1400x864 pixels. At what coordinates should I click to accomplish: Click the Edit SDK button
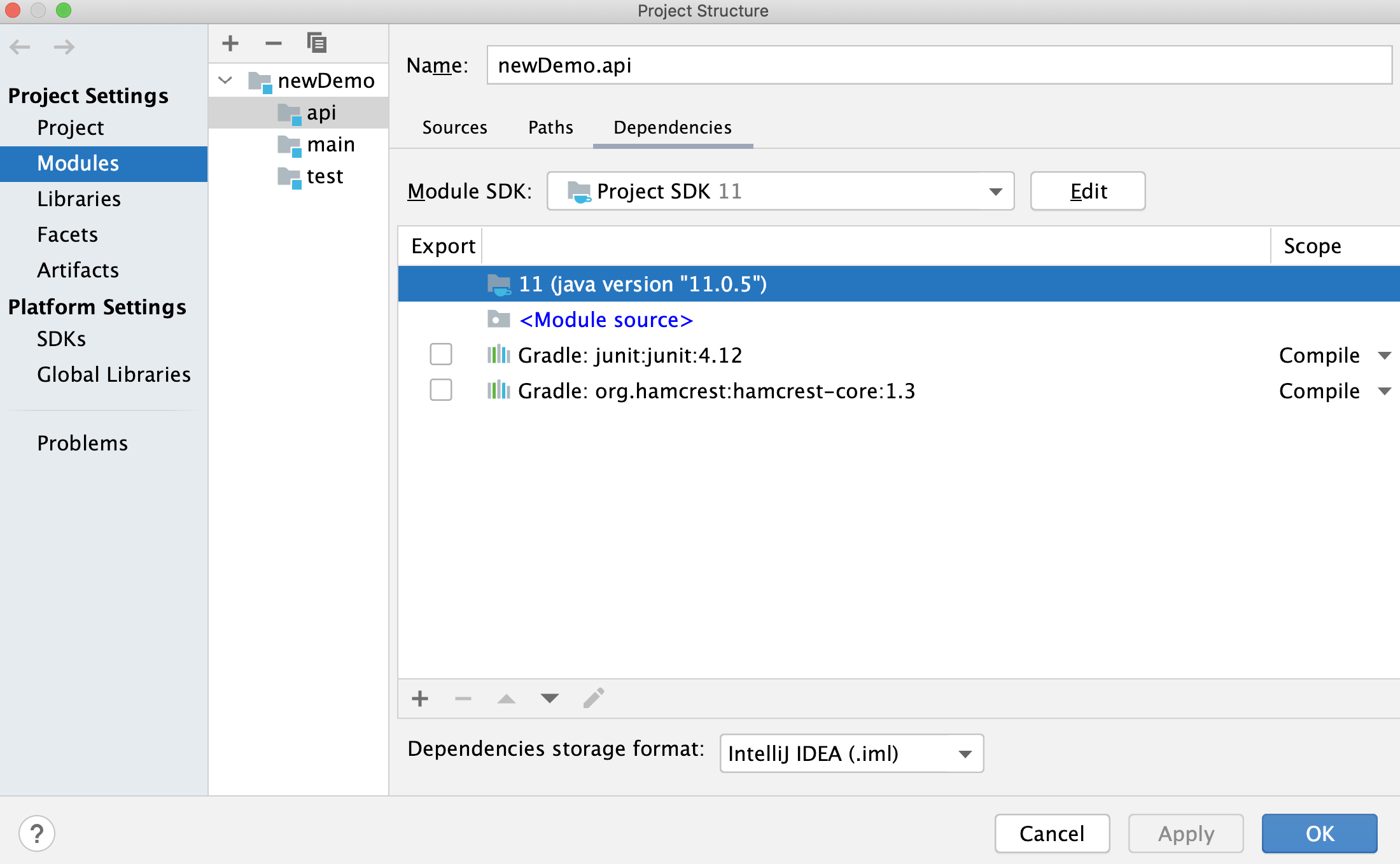coord(1089,190)
